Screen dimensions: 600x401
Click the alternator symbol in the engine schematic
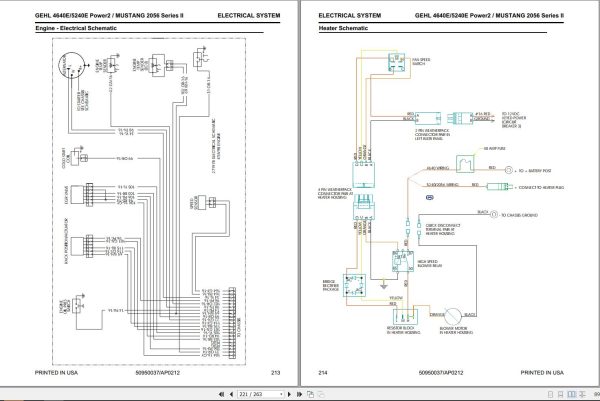point(71,65)
